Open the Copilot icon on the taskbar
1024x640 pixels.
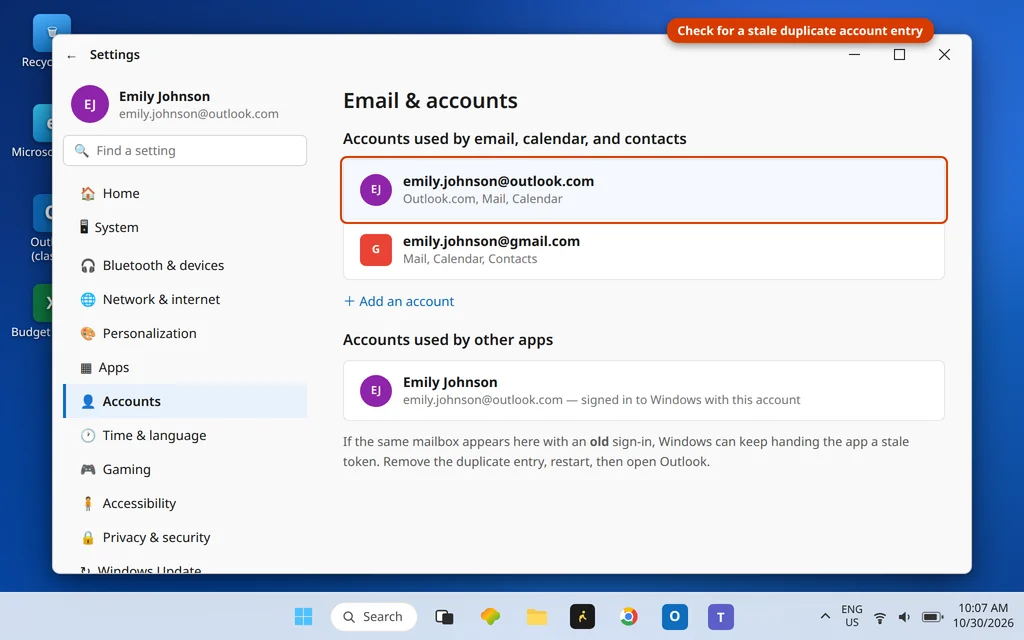pyautogui.click(x=490, y=616)
